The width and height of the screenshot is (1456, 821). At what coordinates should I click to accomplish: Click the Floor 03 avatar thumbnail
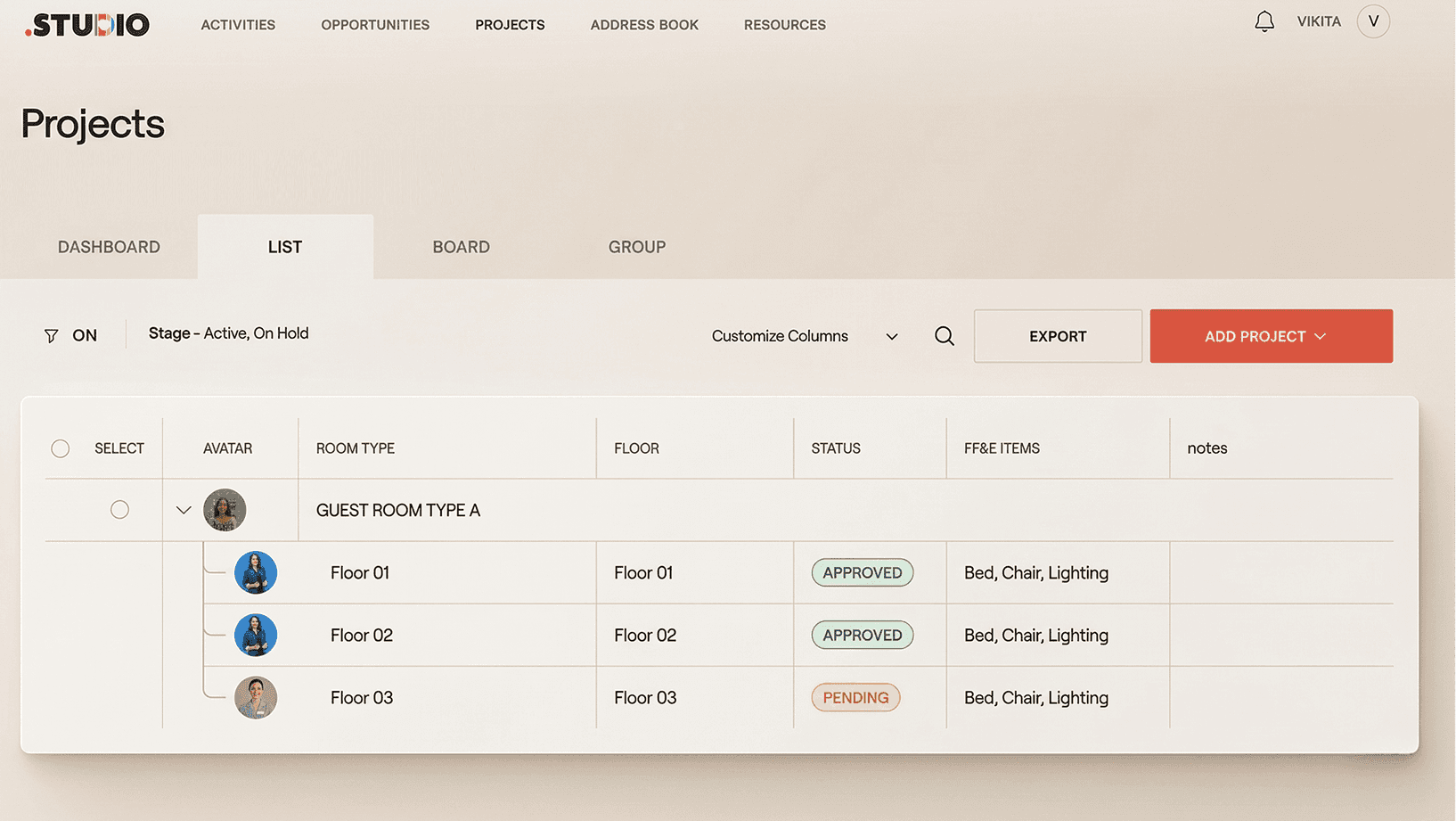coord(256,697)
